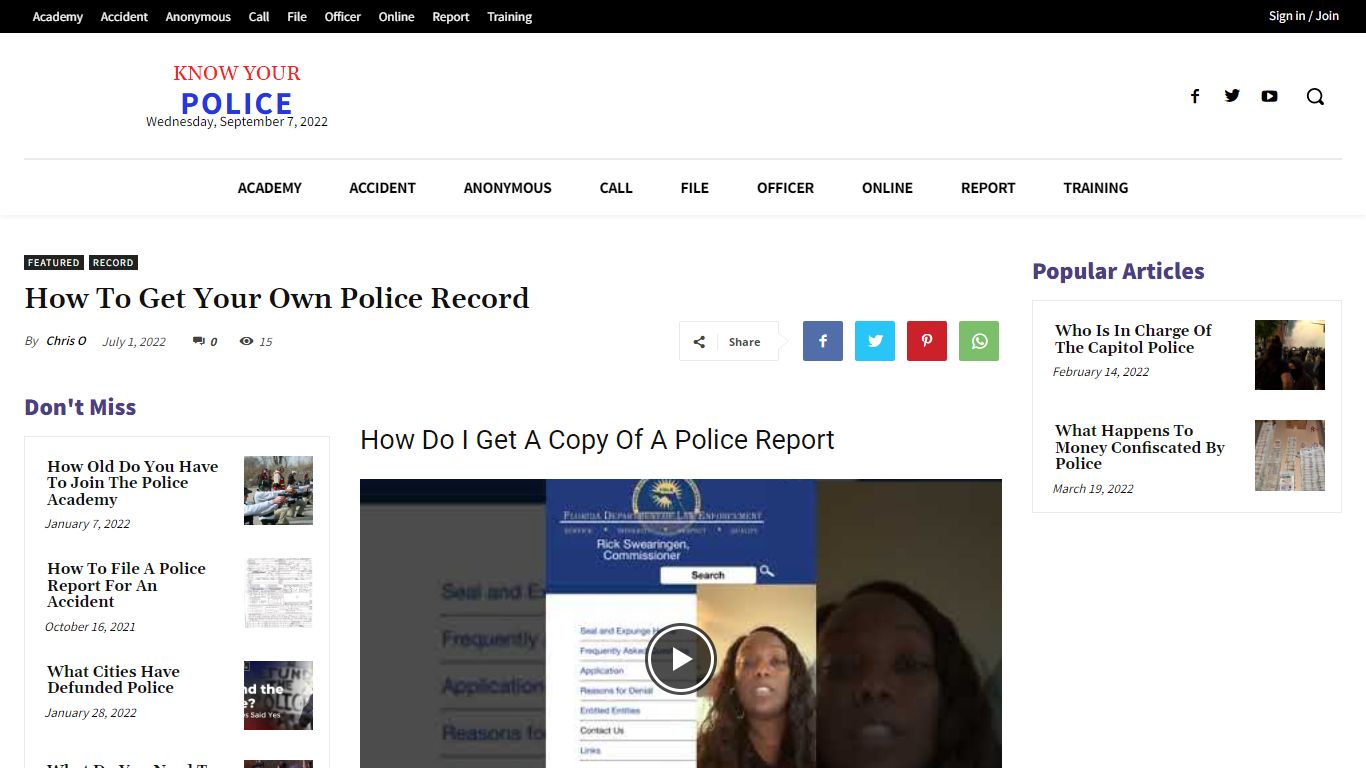Click the accident report form thumbnail
Viewport: 1366px width, 768px height.
coord(278,593)
